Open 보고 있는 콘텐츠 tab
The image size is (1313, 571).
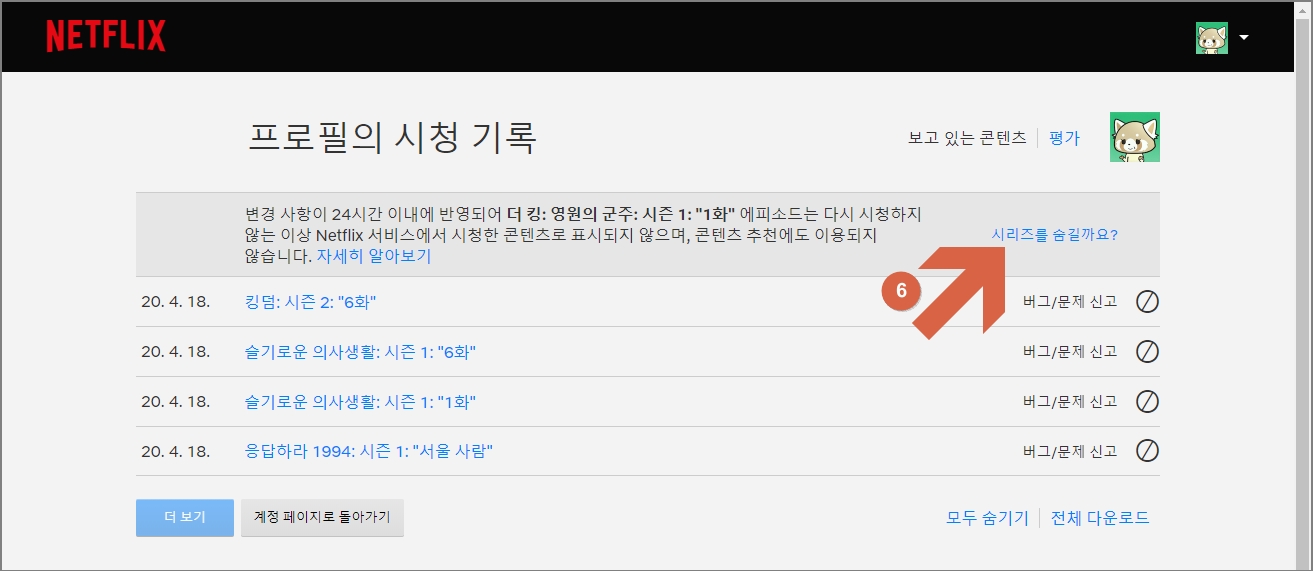pos(967,138)
